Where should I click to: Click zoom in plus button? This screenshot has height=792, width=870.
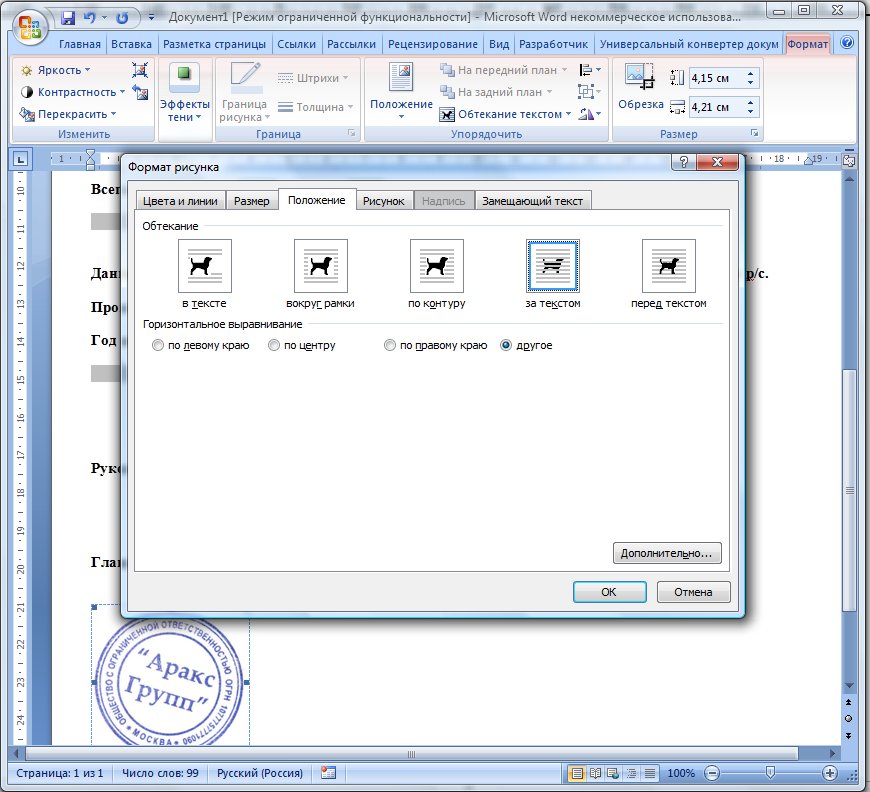[x=829, y=773]
